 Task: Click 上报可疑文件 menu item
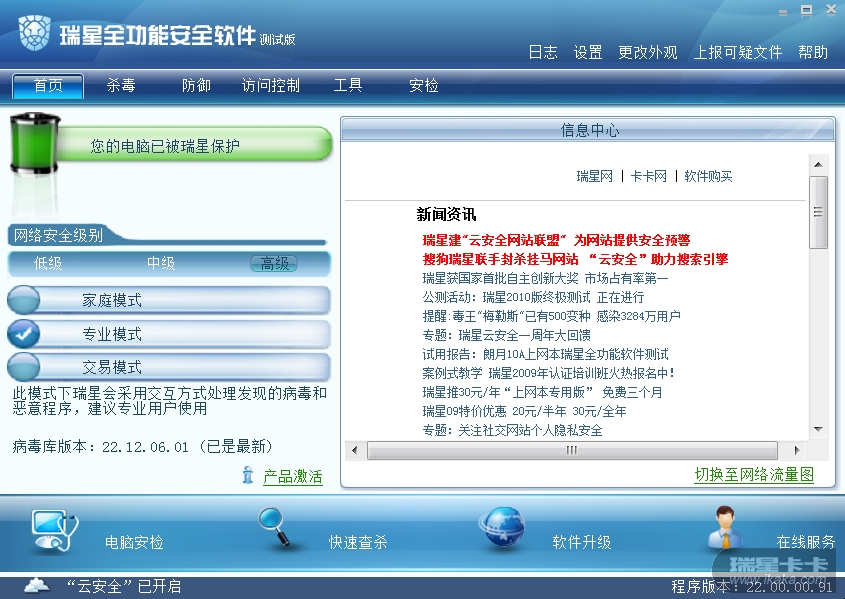coord(738,52)
